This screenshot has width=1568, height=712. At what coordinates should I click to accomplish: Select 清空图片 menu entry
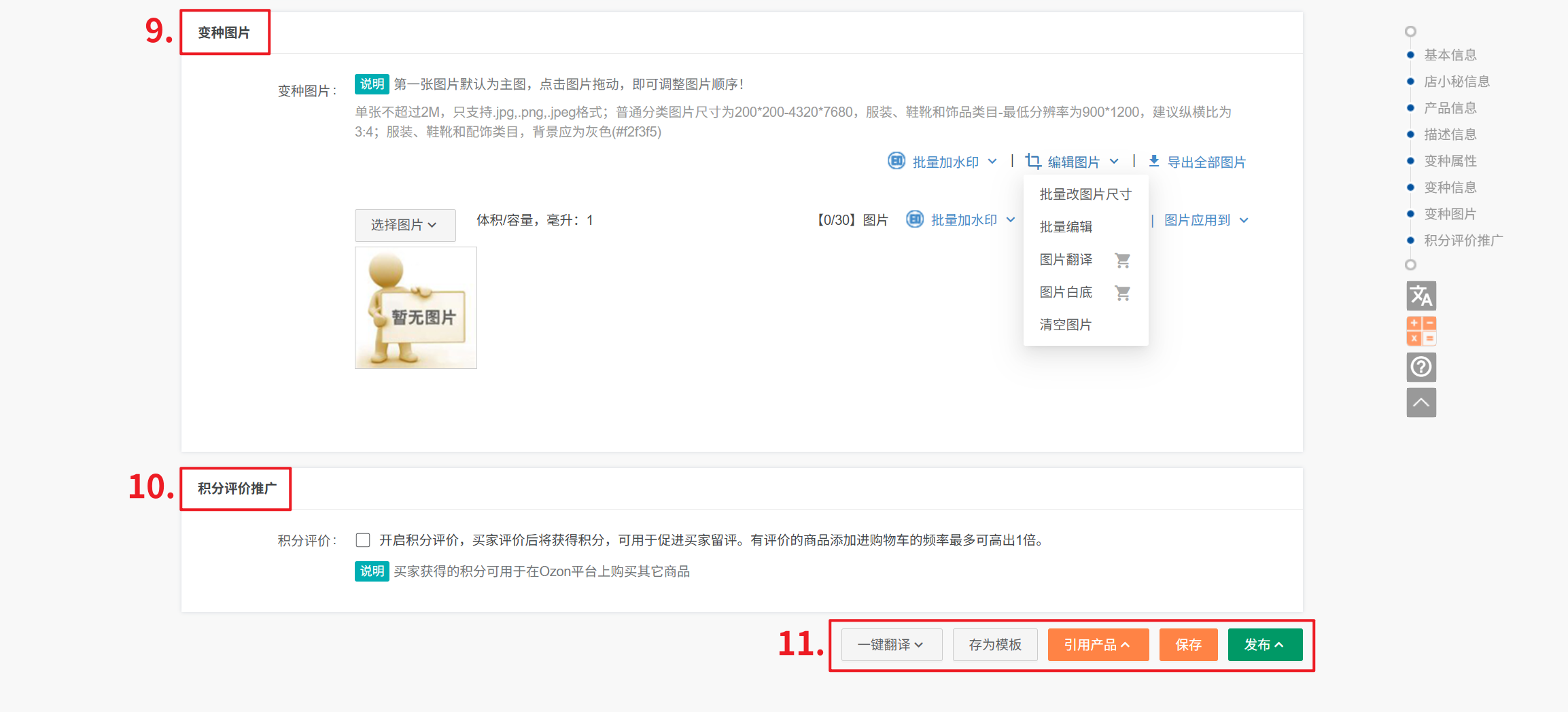[x=1085, y=325]
